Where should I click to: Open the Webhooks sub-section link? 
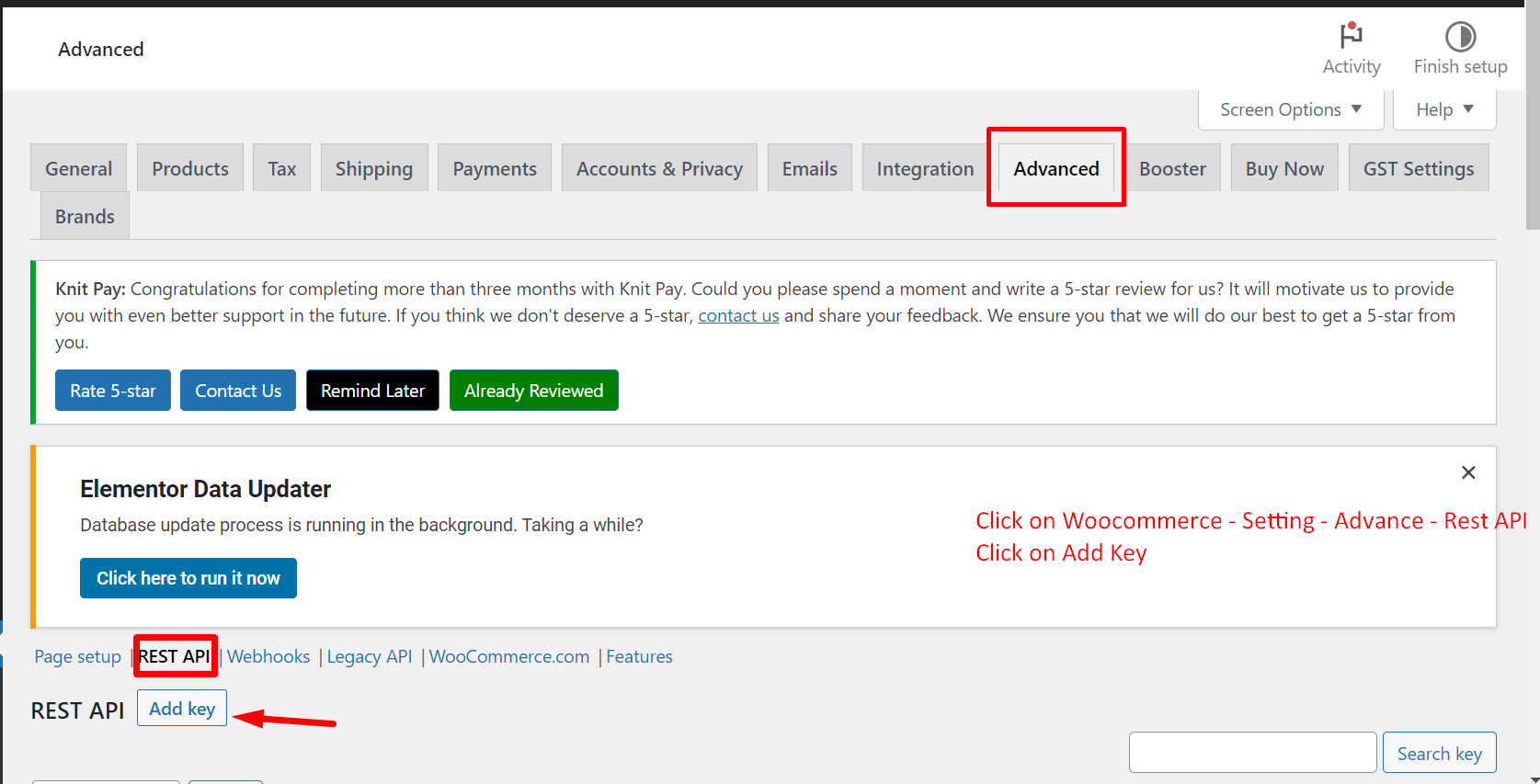[x=268, y=656]
